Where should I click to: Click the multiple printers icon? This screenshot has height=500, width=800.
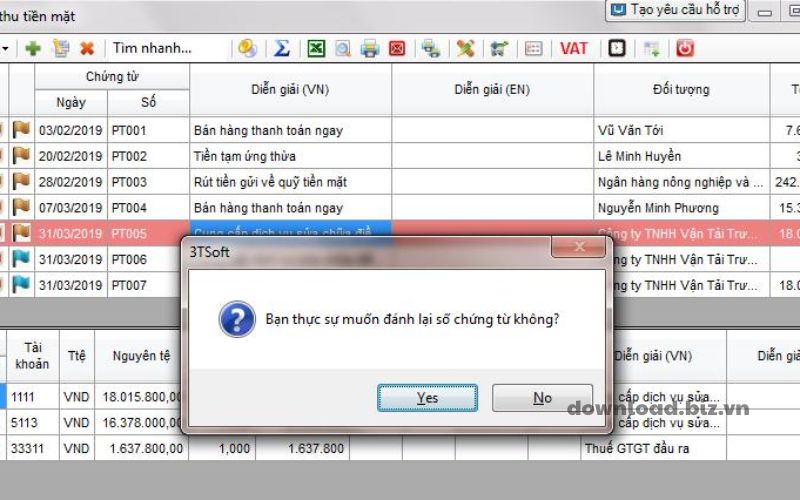pos(431,48)
